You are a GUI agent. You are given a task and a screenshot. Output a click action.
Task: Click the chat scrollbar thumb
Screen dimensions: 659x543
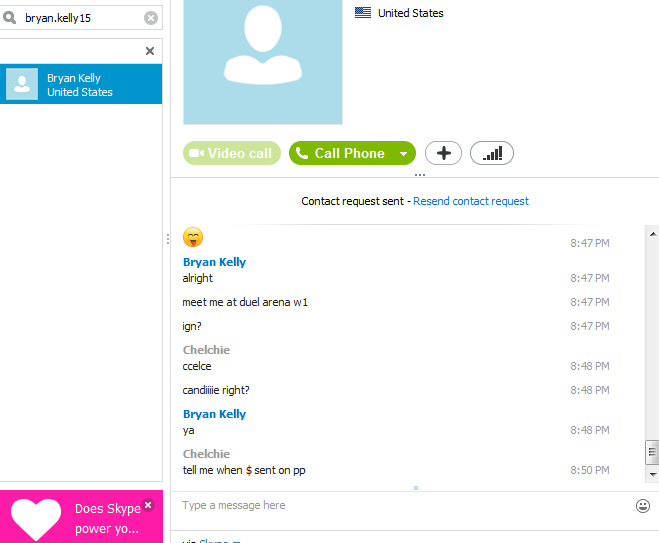652,453
